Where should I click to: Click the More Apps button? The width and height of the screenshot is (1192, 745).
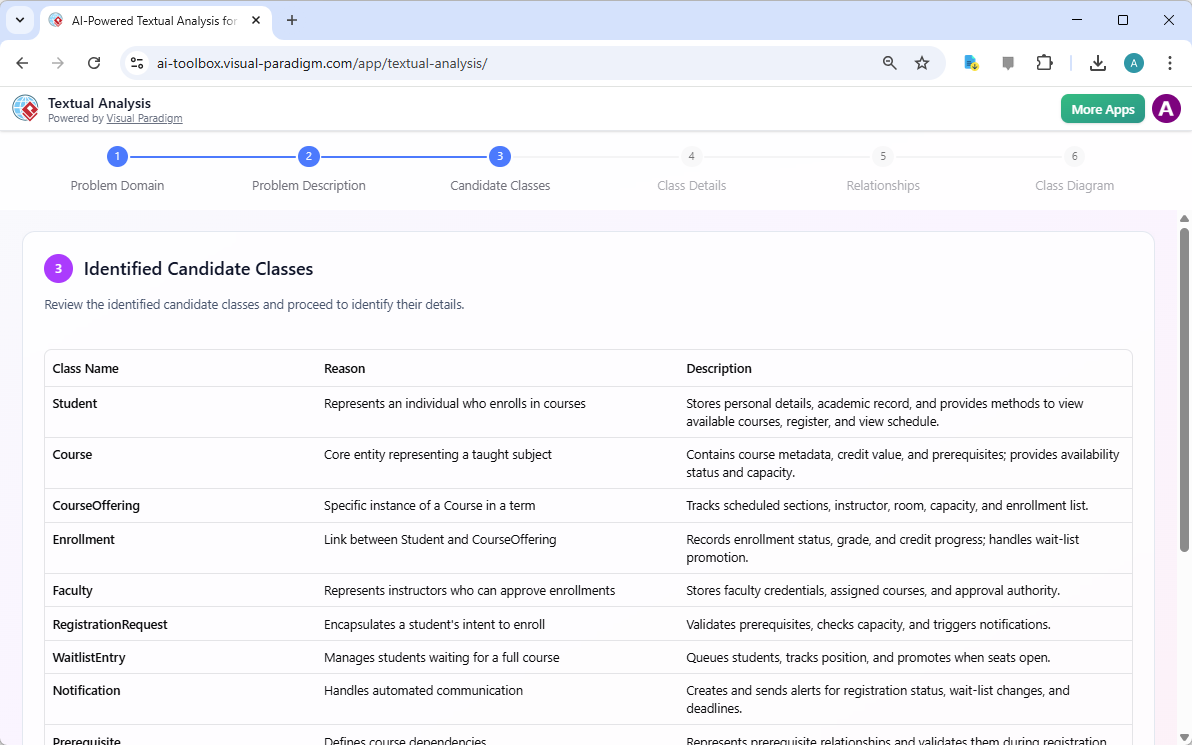[x=1102, y=108]
